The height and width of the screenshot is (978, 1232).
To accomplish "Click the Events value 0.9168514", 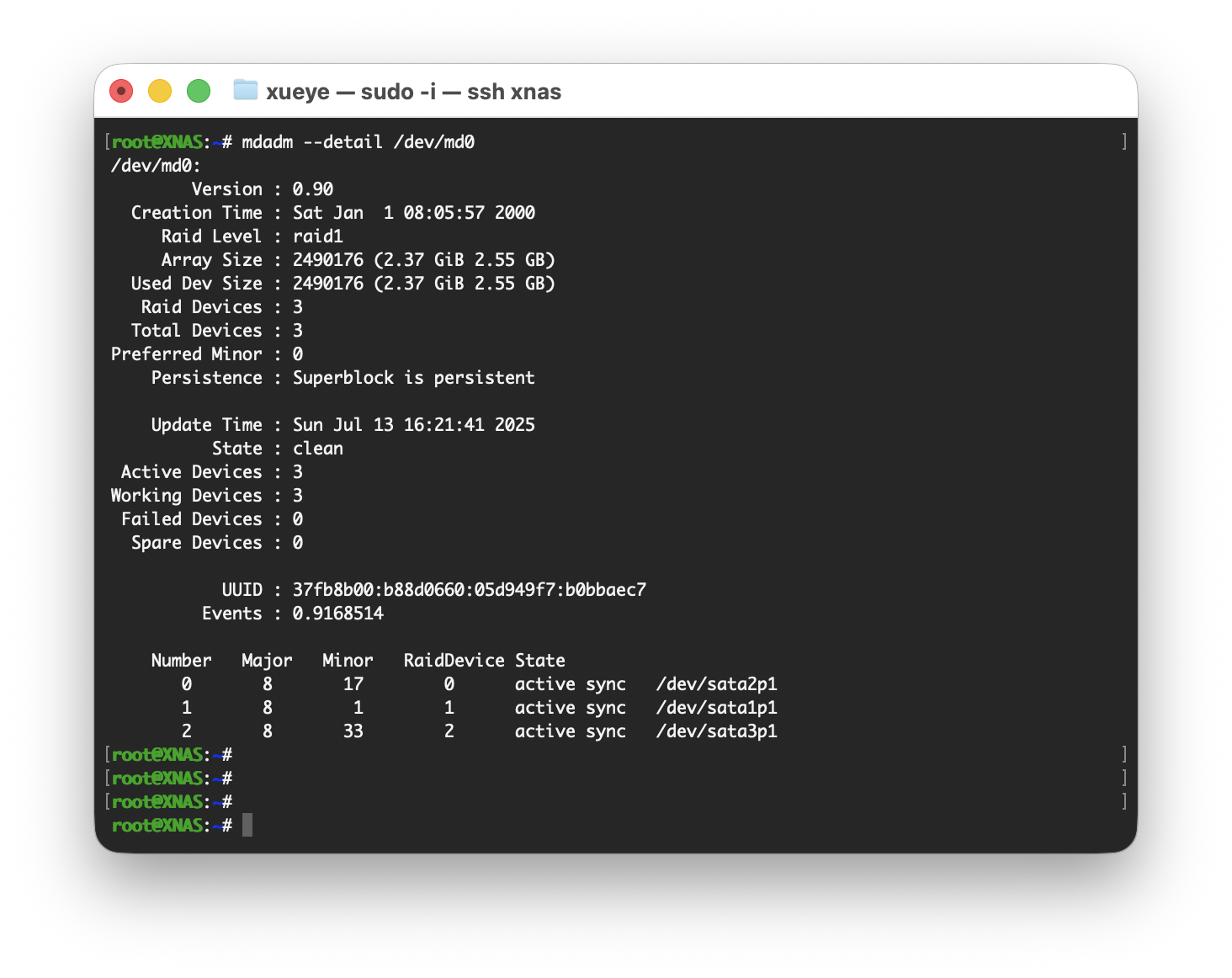I will point(337,614).
